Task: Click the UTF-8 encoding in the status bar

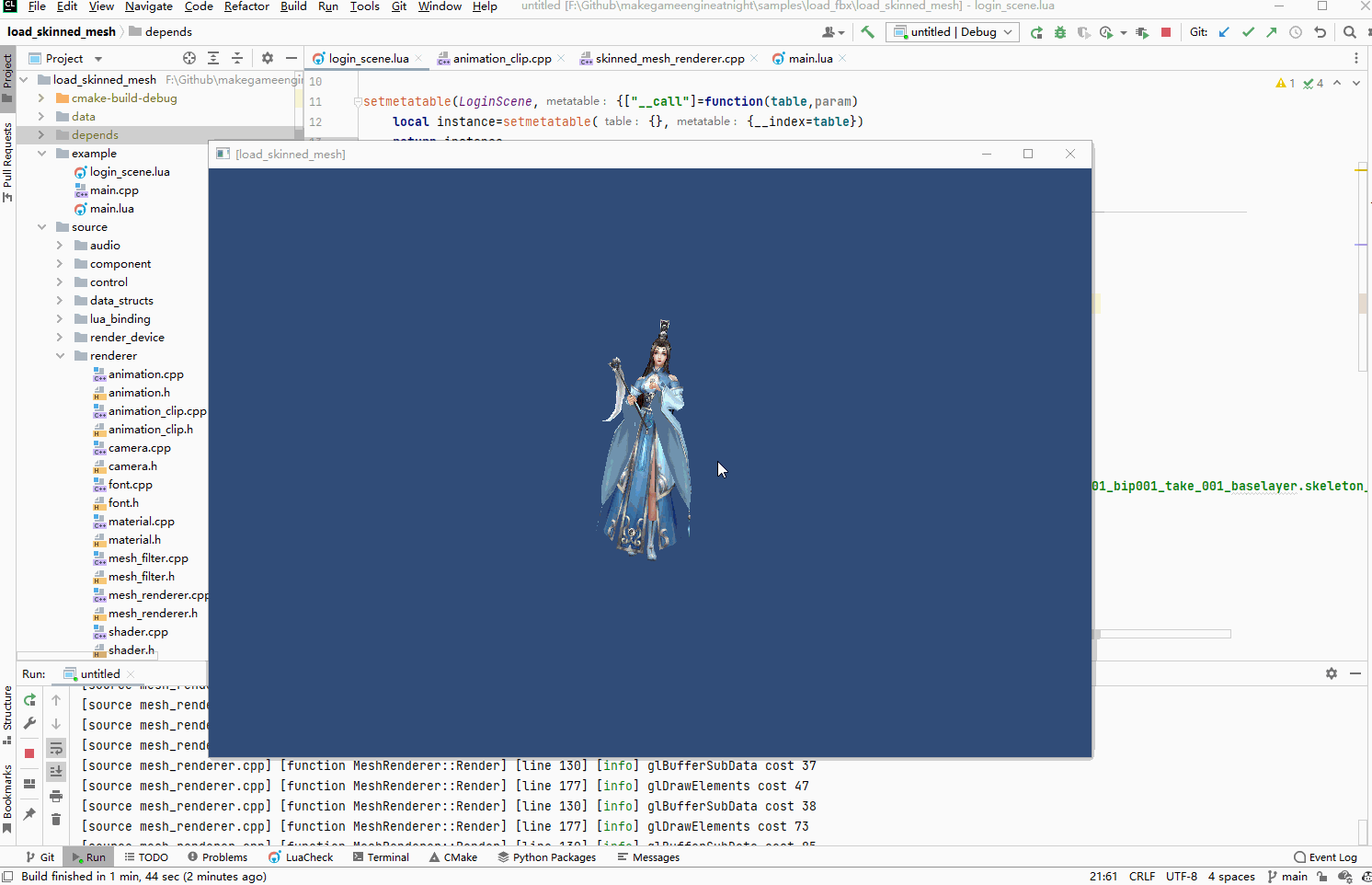Action: [1182, 876]
